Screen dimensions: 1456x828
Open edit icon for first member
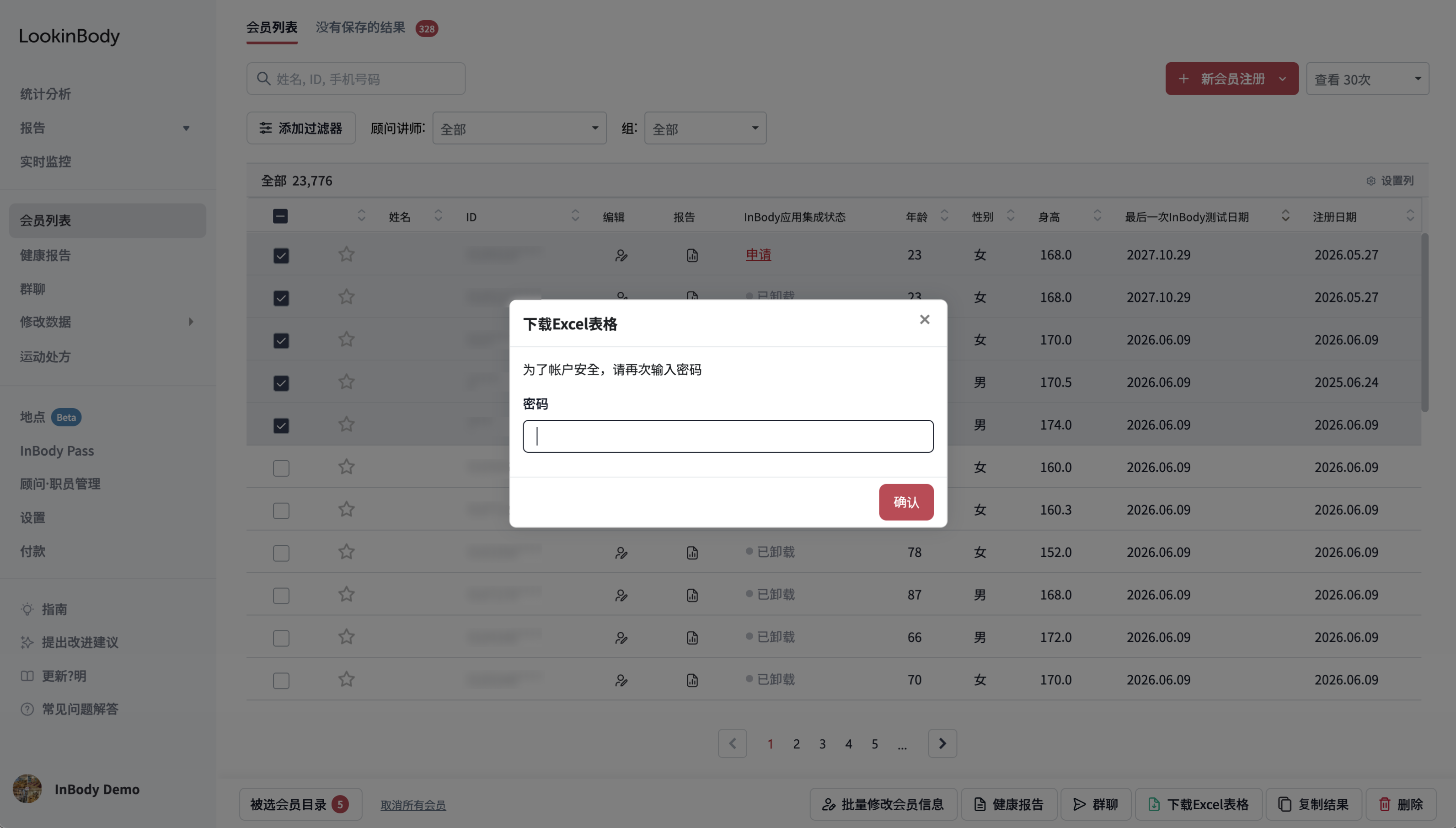[x=621, y=255]
